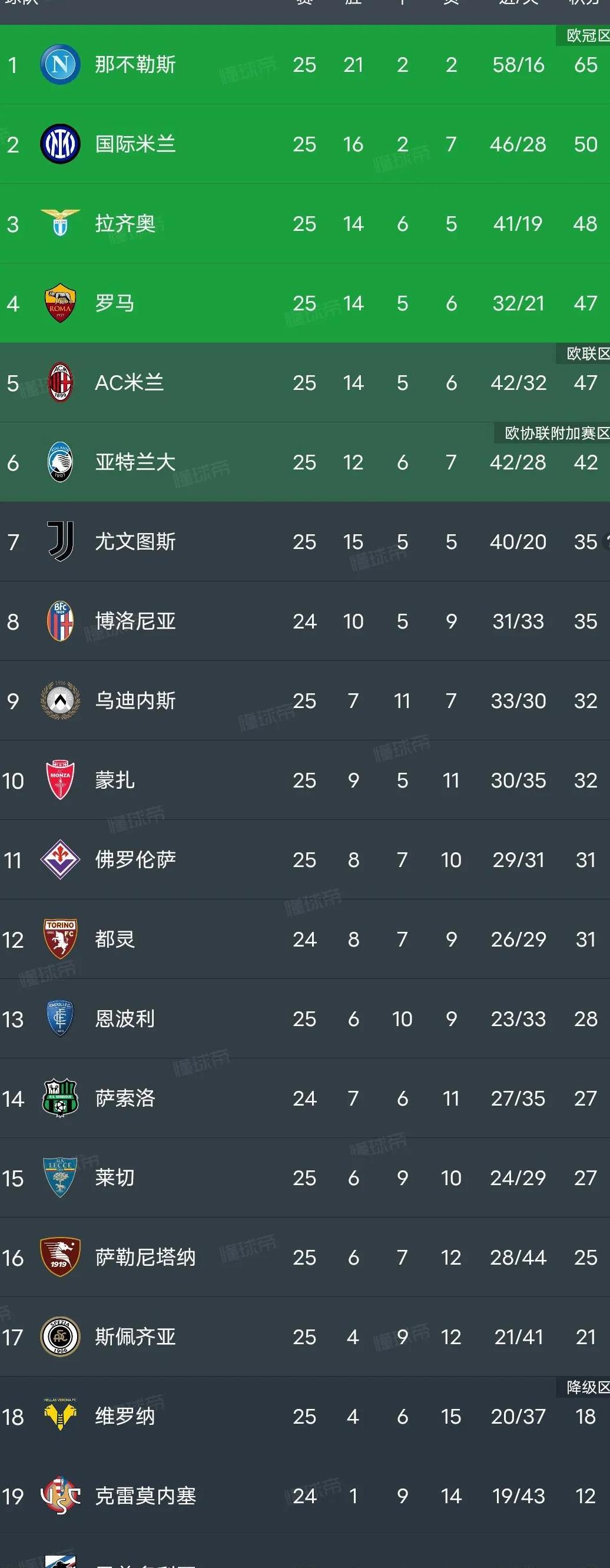The image size is (610, 1568).
Task: Open the Lazio eagle crest icon
Action: pos(60,223)
